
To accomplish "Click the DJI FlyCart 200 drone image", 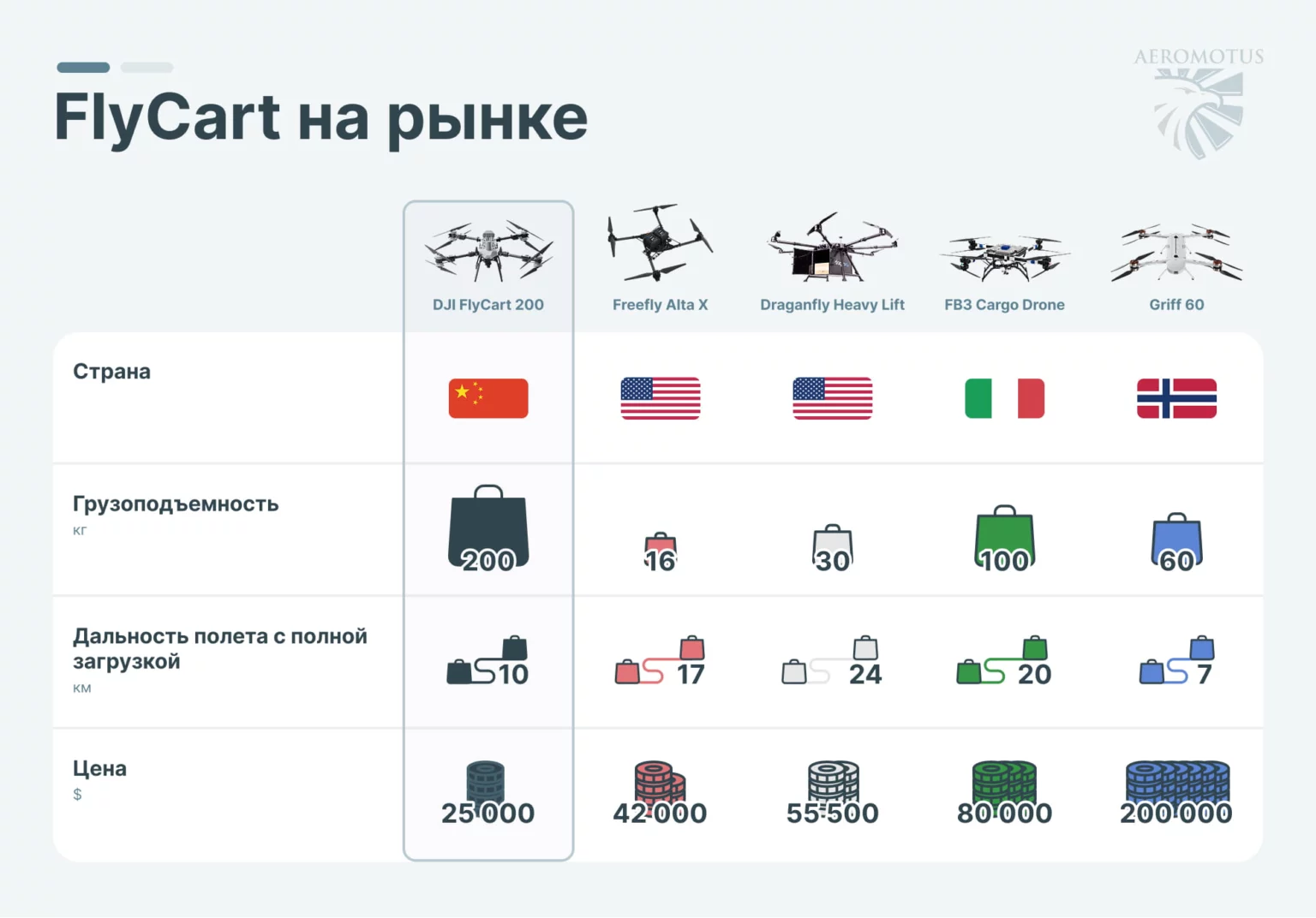I will [488, 249].
